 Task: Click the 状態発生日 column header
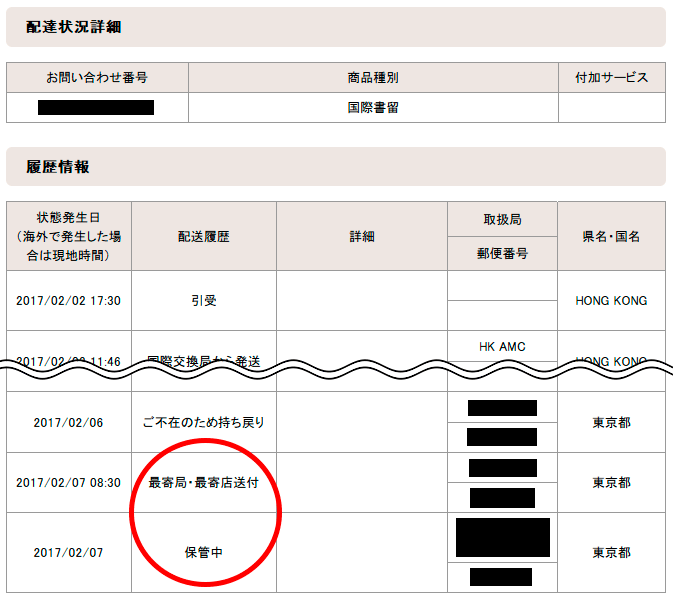pos(69,236)
